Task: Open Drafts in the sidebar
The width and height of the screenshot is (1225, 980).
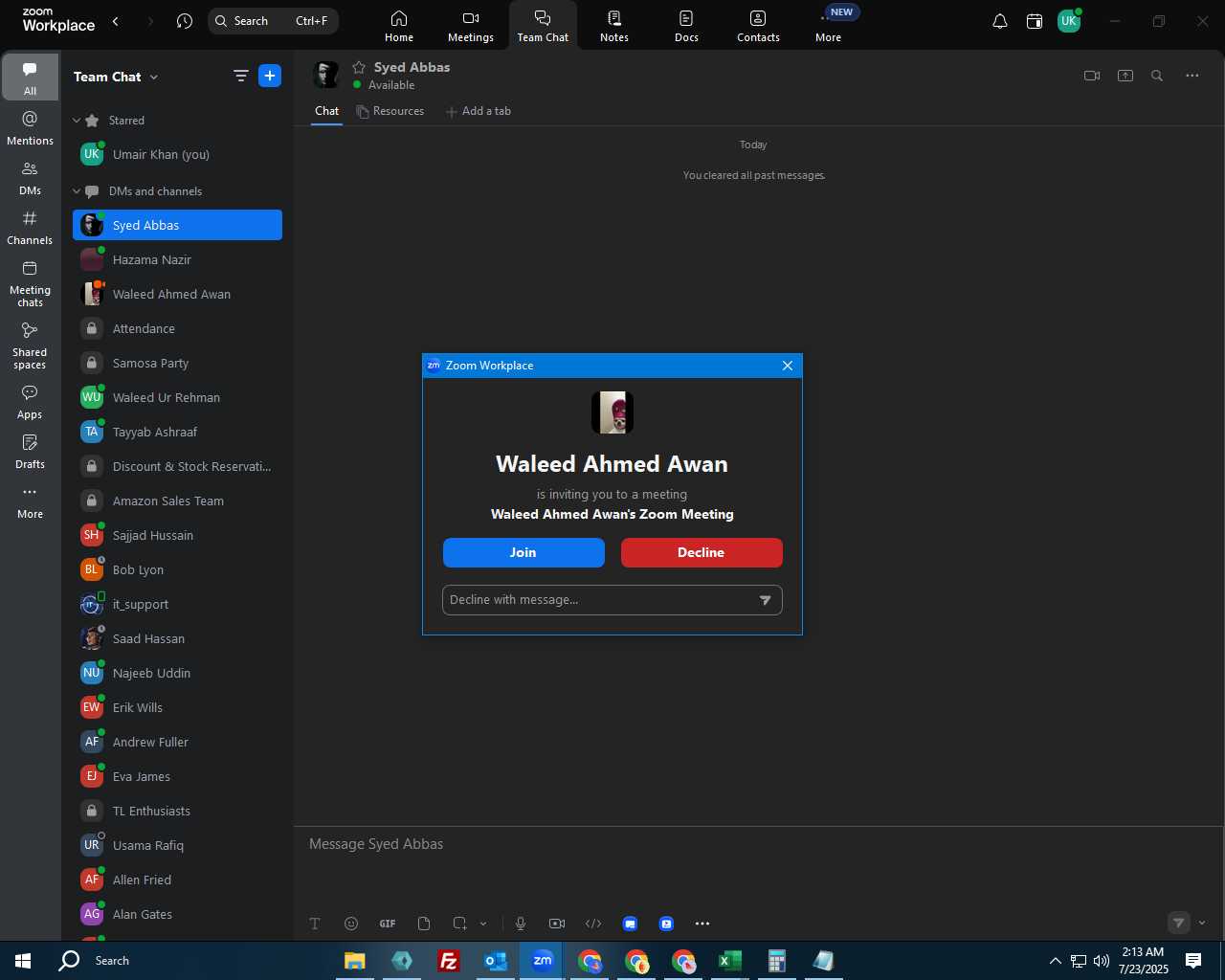Action: tap(30, 452)
